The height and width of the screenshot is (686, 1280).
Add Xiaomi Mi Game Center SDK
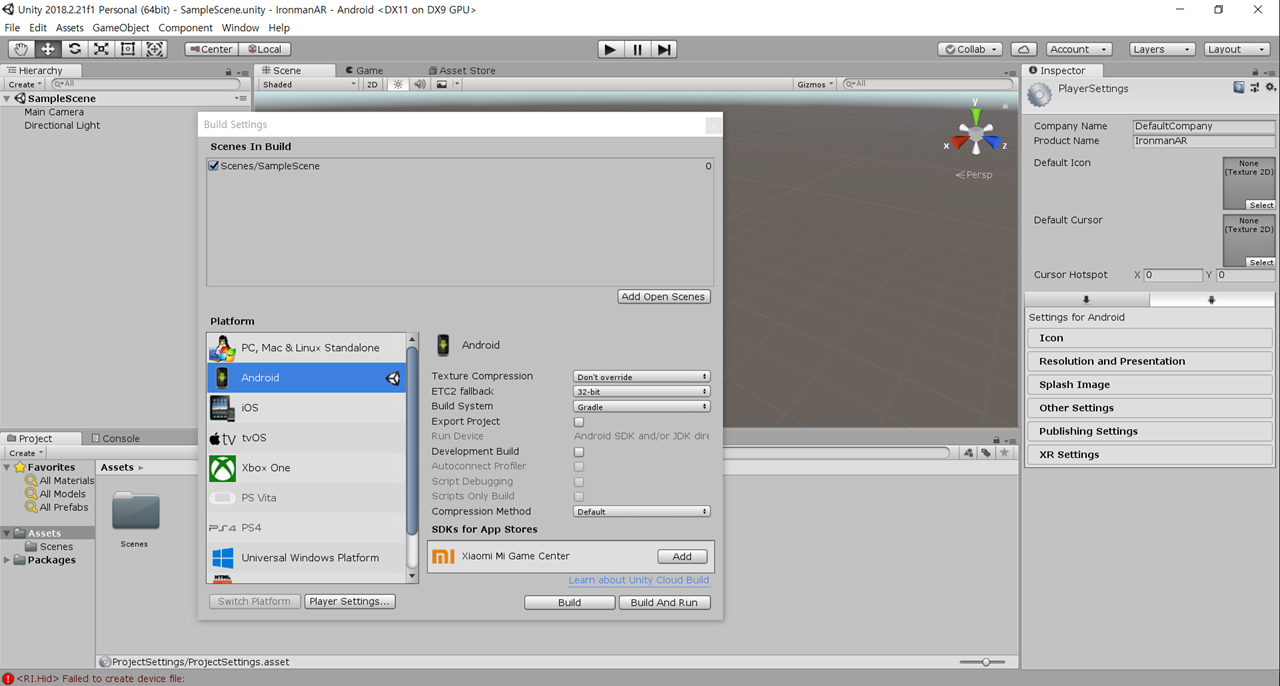tap(682, 557)
